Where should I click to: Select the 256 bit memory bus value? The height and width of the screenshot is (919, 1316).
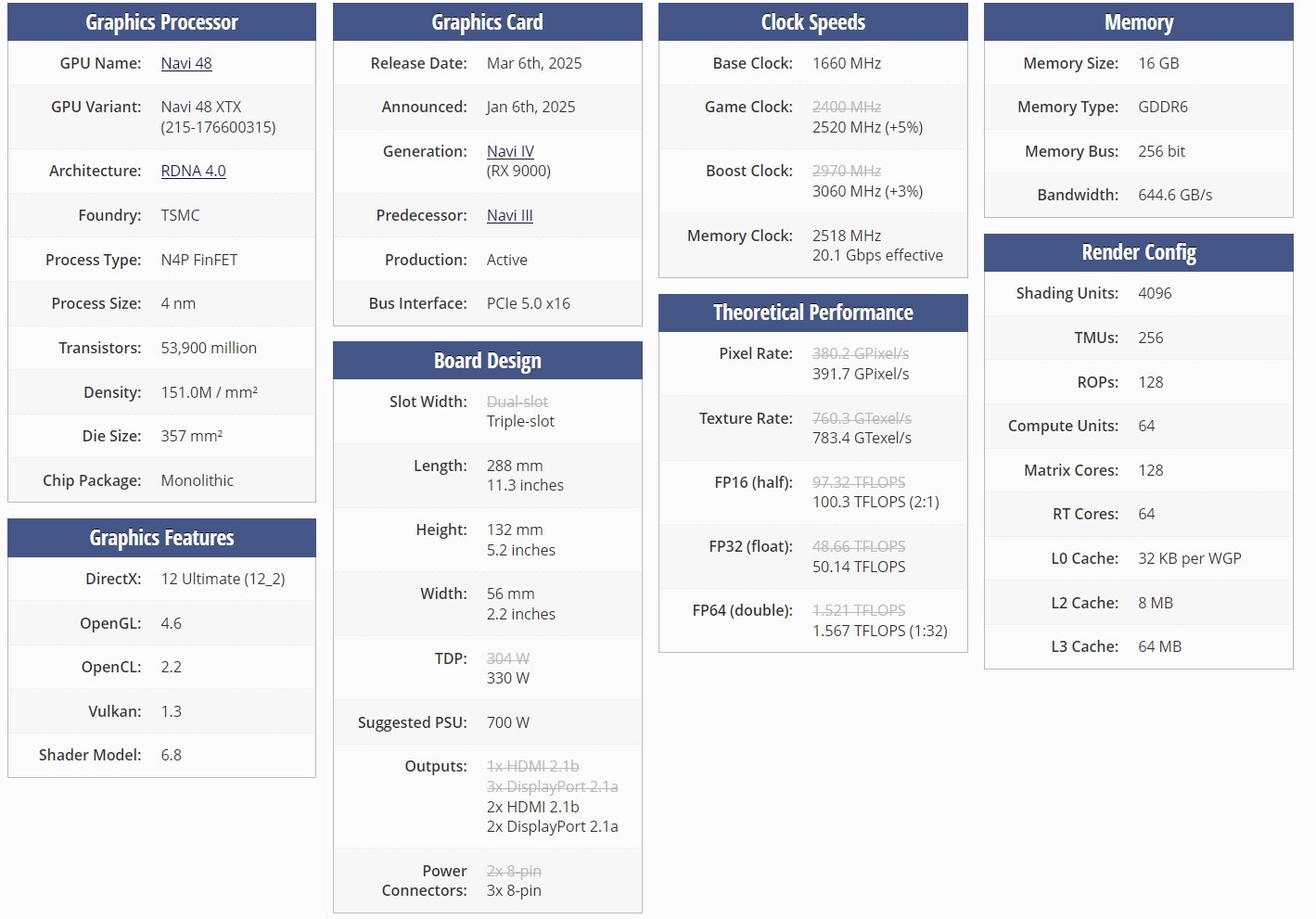tap(1161, 151)
